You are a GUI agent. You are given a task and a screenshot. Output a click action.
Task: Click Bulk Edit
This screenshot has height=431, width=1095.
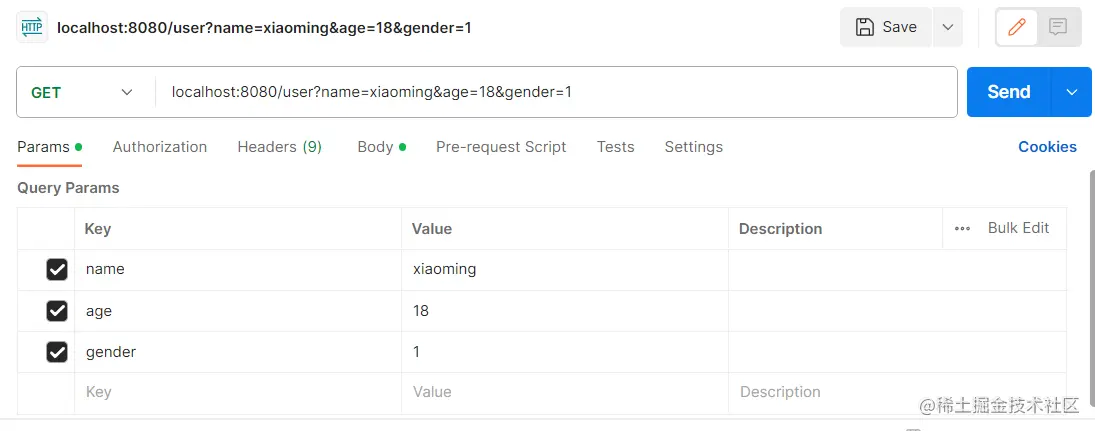click(1018, 228)
